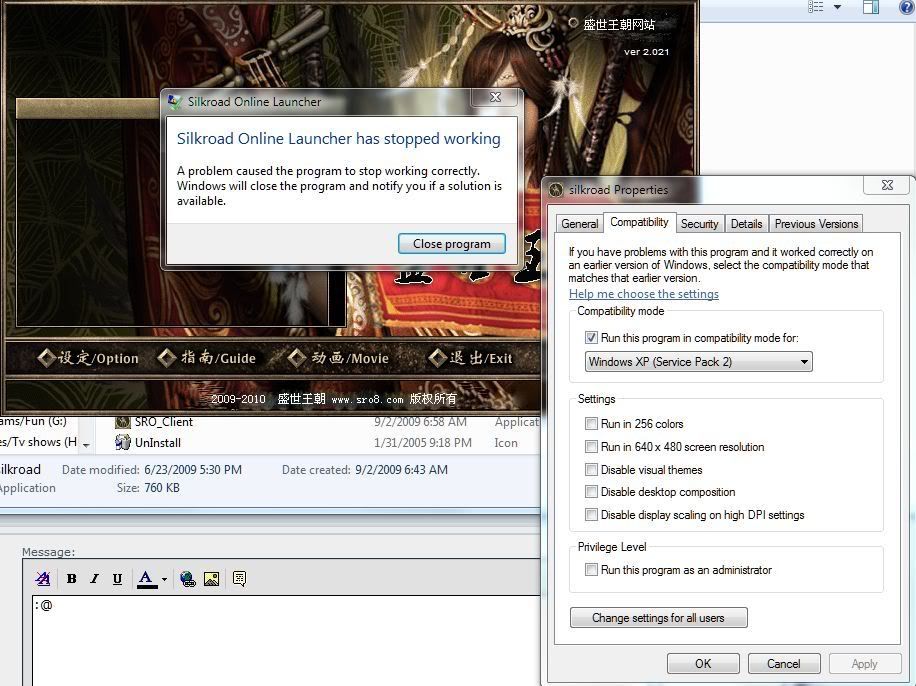
Task: Click the Size value 760 KB
Action: [x=162, y=488]
